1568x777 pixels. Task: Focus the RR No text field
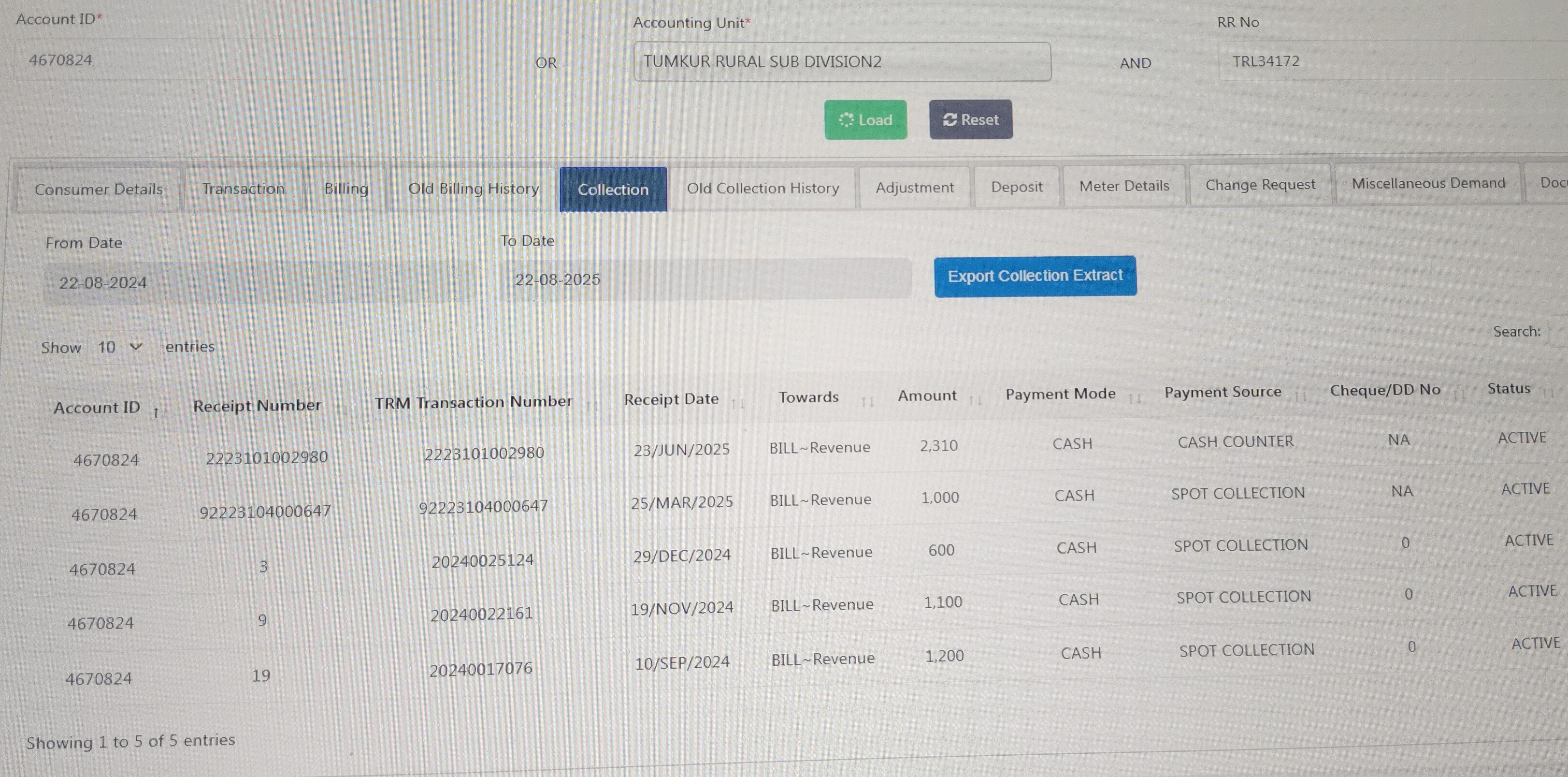click(x=1394, y=61)
